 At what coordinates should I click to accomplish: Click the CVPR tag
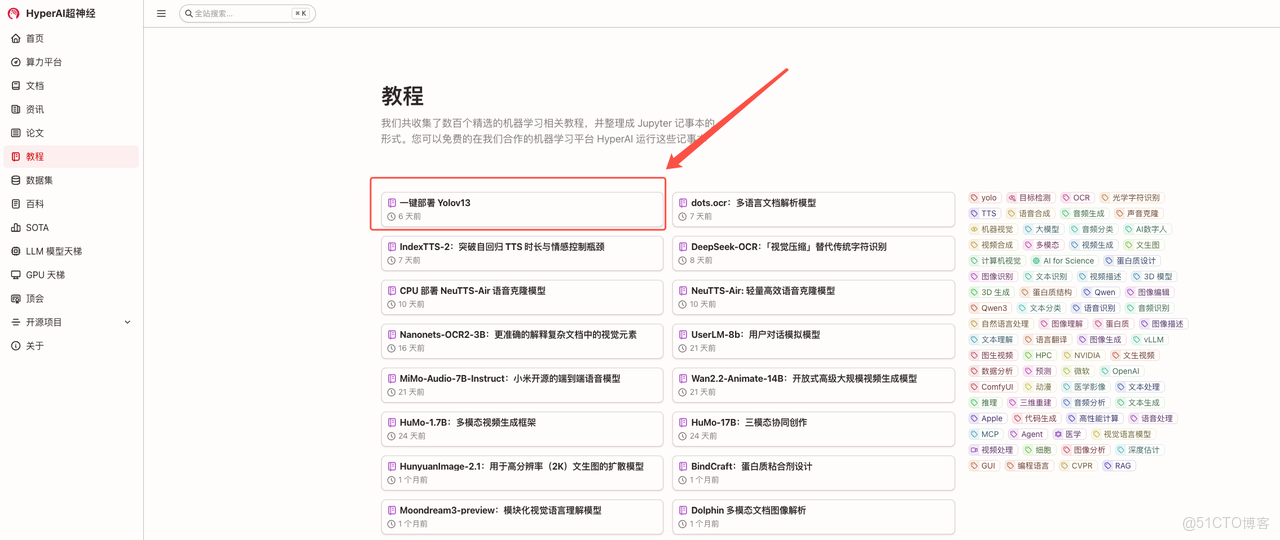(1077, 466)
